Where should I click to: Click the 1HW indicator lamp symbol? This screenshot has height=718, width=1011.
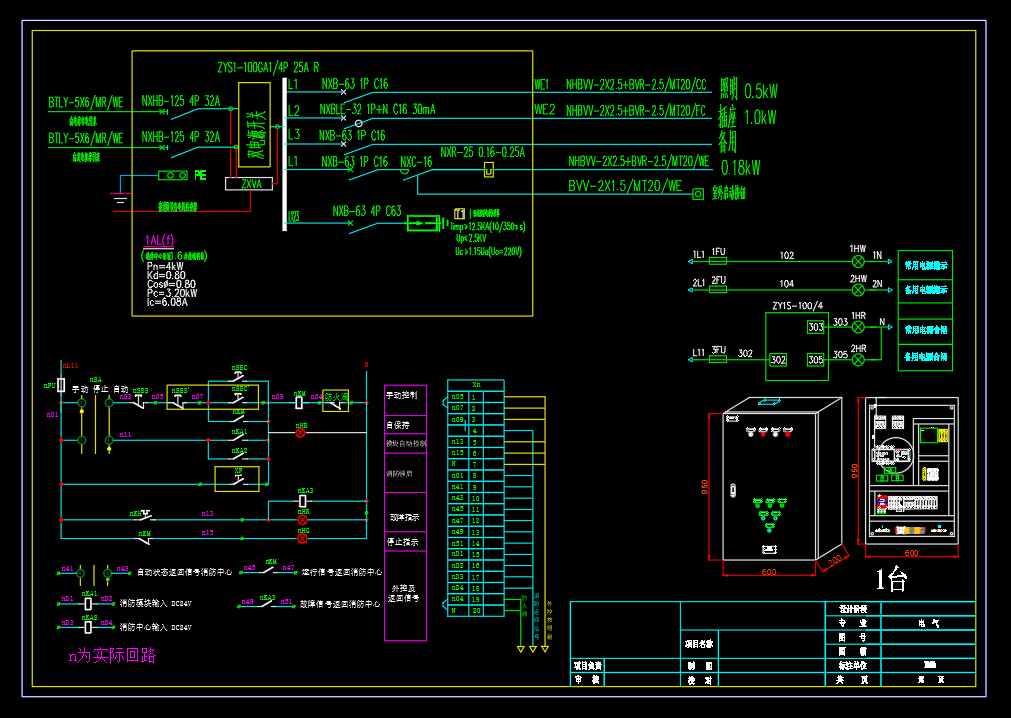click(858, 262)
